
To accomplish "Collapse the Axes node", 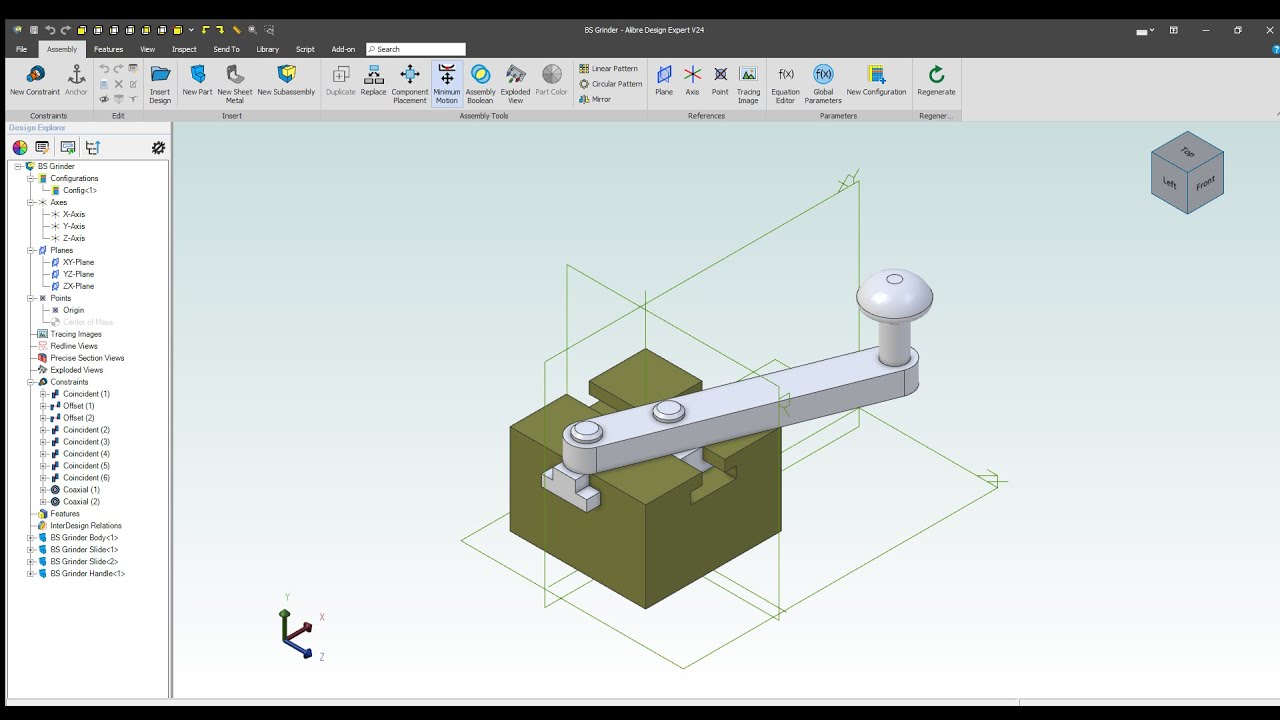I will [x=31, y=202].
